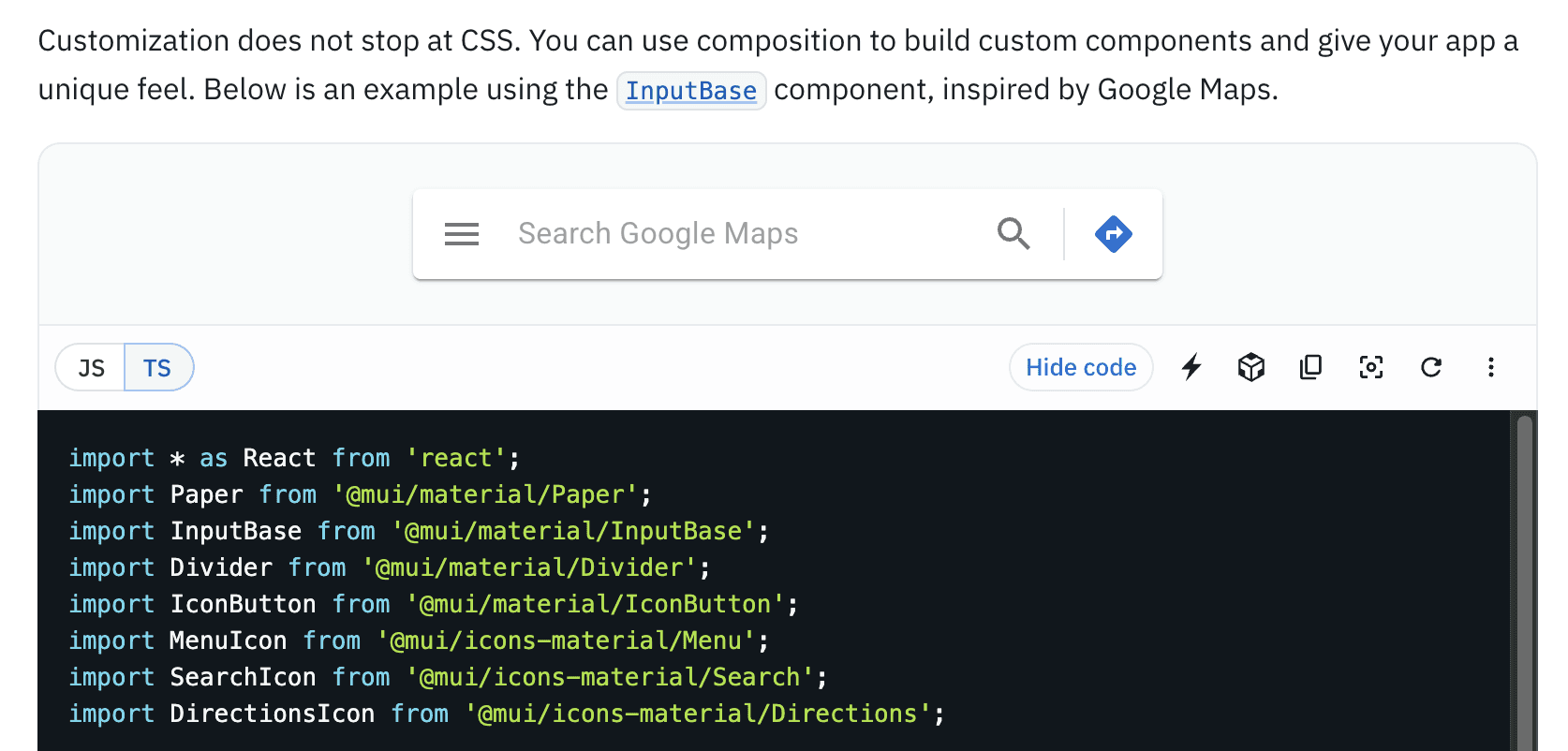
Task: Click the magnifier search icon
Action: (1013, 234)
